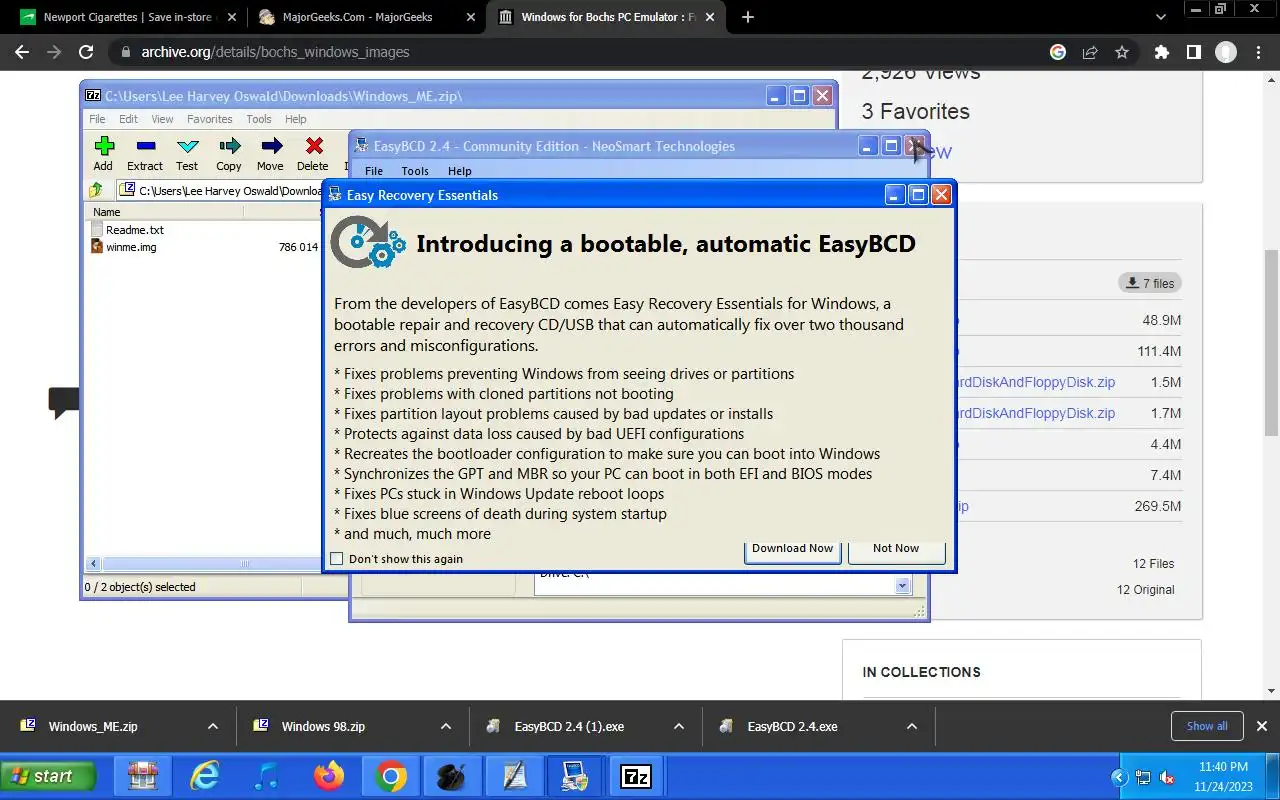The height and width of the screenshot is (800, 1280).
Task: Click the store icon next to start button
Action: click(x=143, y=776)
